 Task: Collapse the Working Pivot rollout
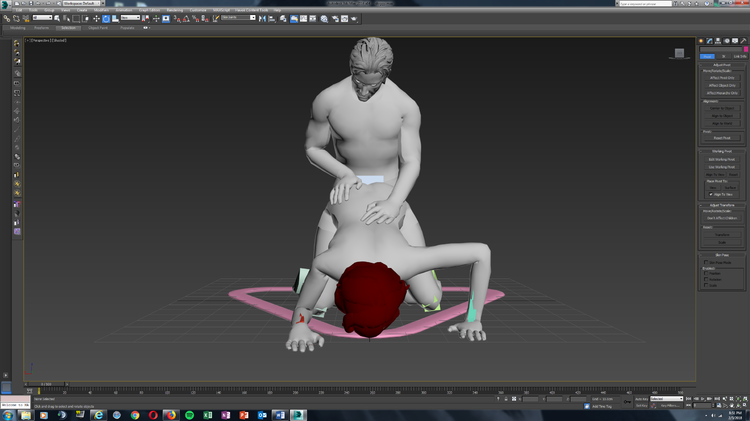click(x=722, y=151)
